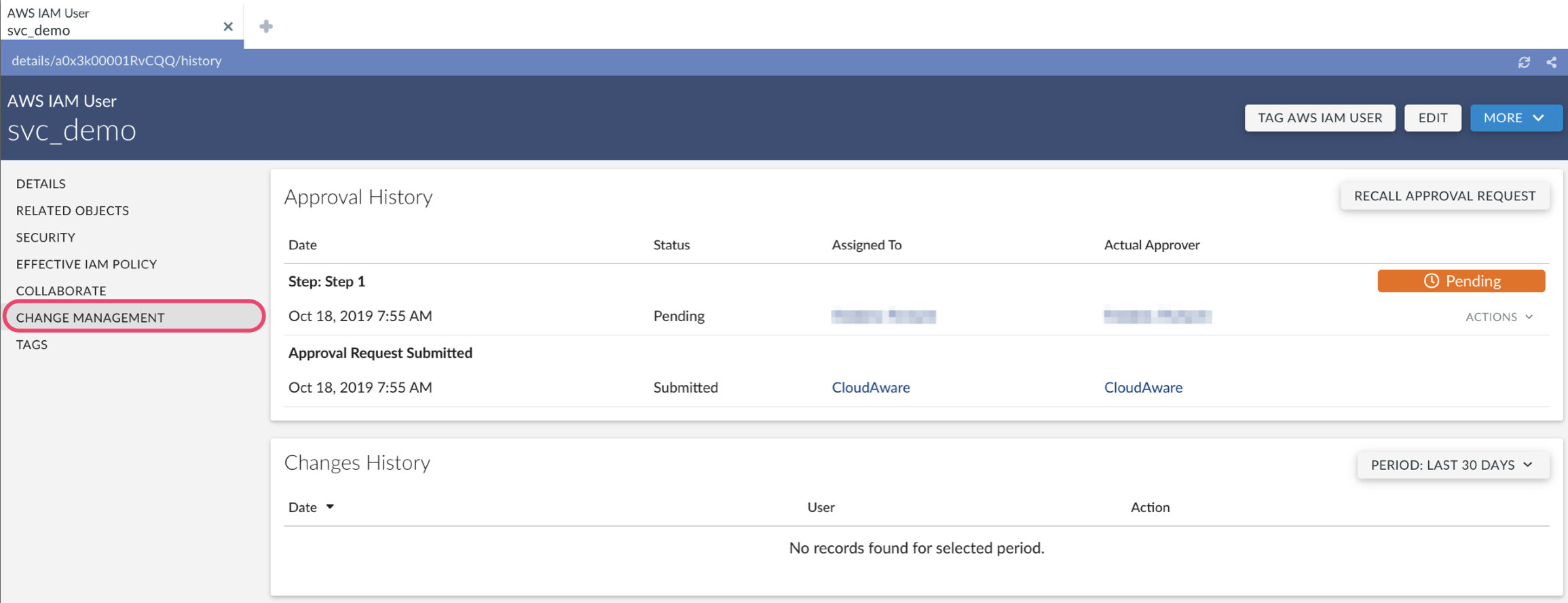Open CloudAware link under Assigned To
The height and width of the screenshot is (603, 1568).
pos(871,388)
